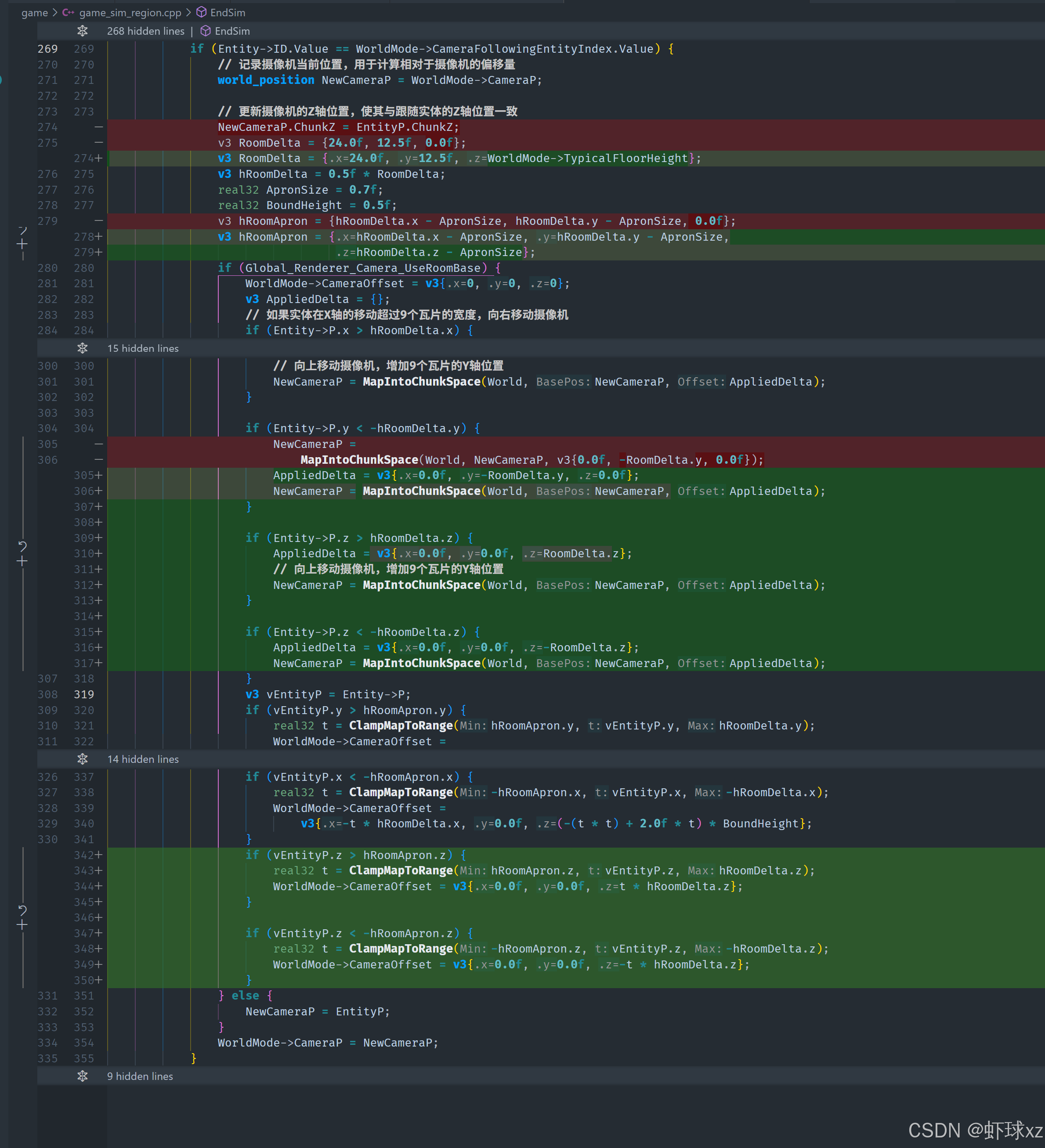Click modified line number 319
This screenshot has height=1148, width=1045.
pos(84,694)
